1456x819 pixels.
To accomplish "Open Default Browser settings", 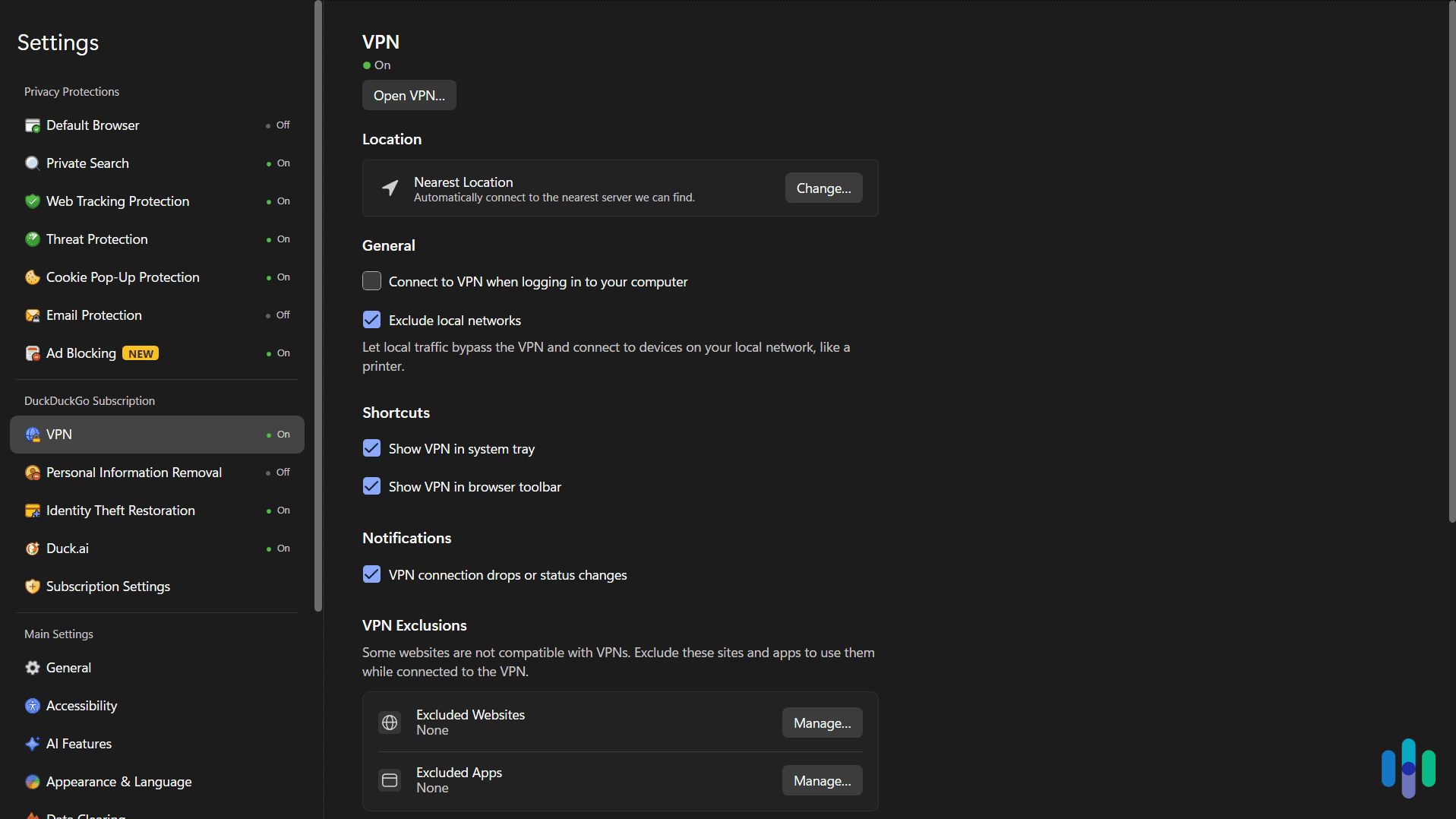I will click(x=157, y=125).
